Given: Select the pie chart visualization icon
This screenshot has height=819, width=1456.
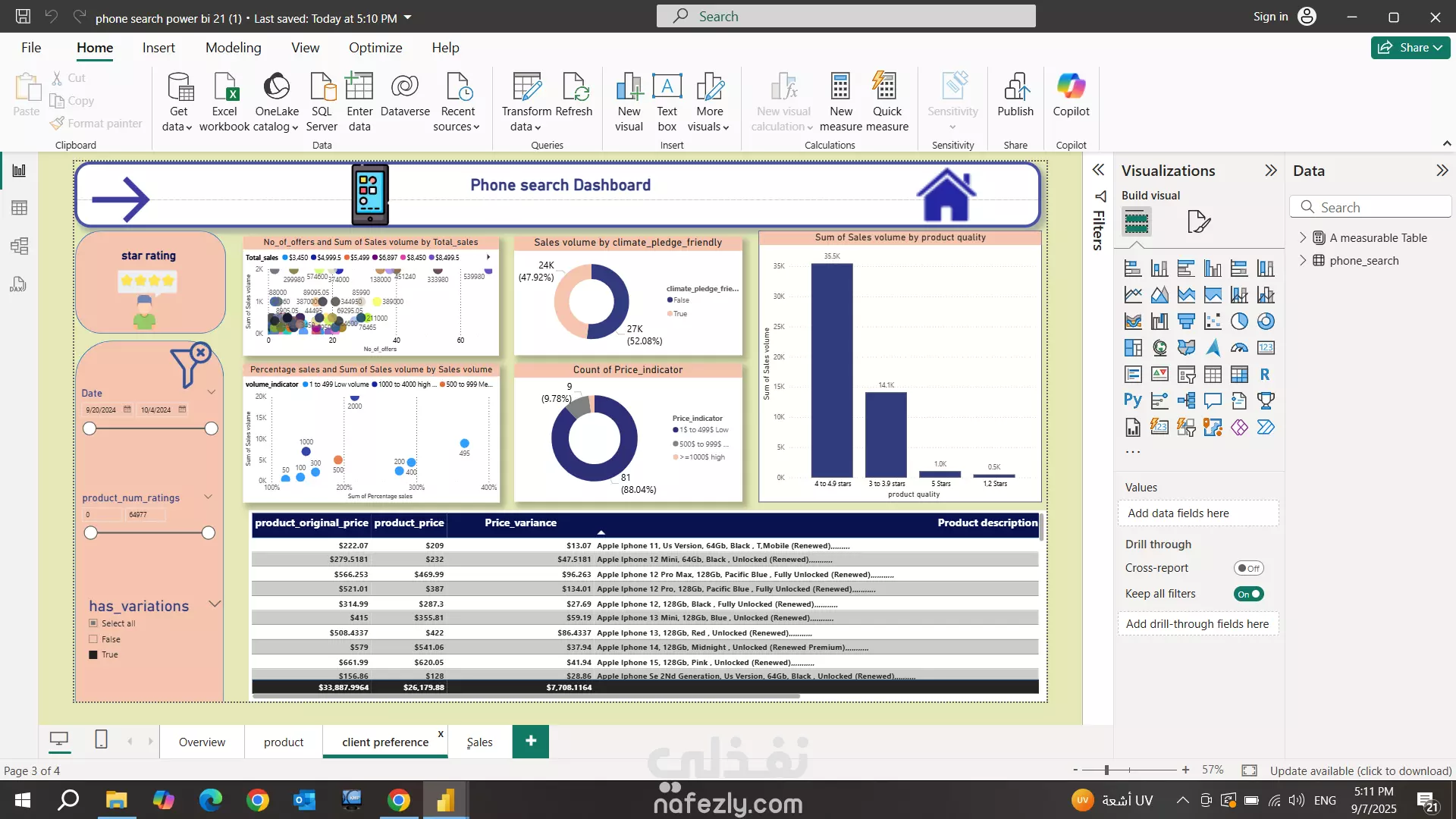Looking at the screenshot, I should [x=1239, y=322].
